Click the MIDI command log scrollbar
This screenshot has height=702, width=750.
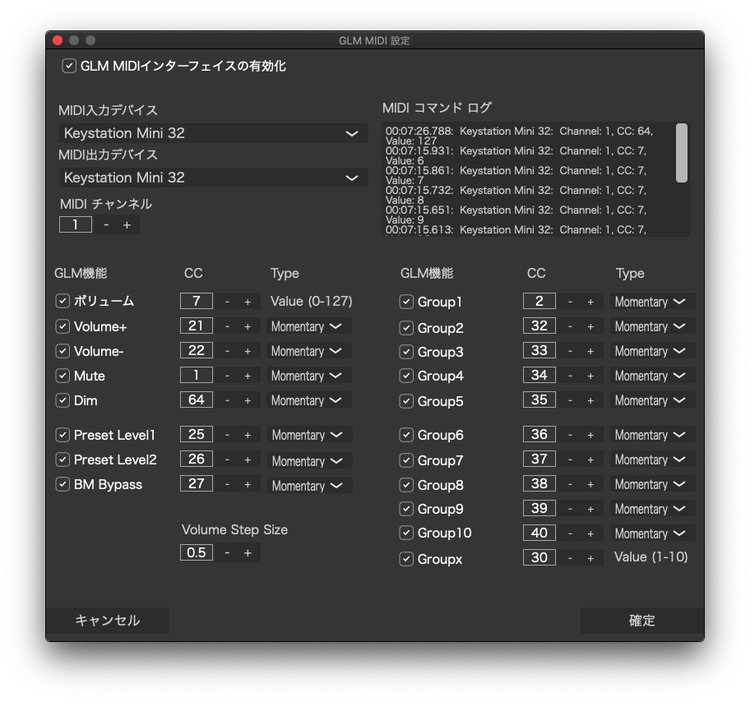coord(682,154)
